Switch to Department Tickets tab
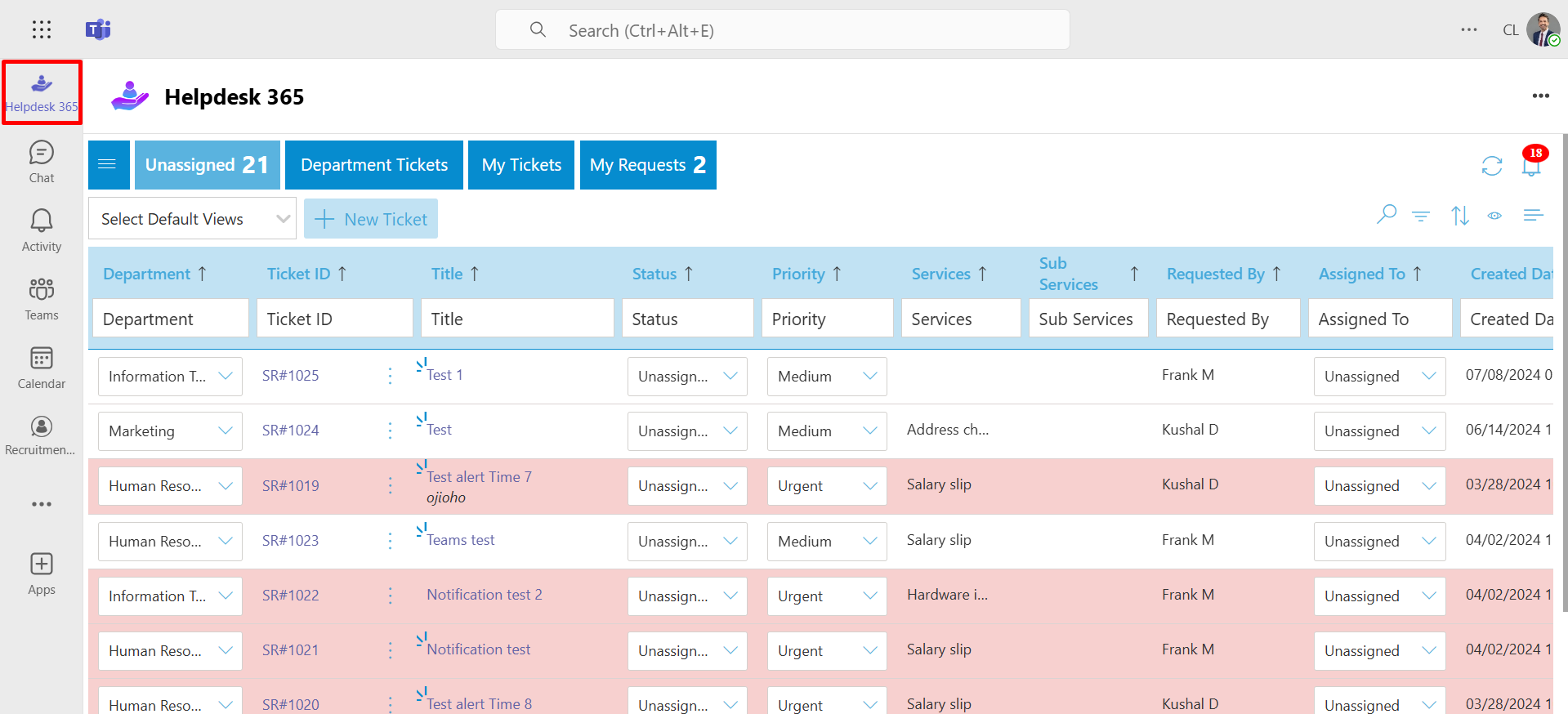 374,165
